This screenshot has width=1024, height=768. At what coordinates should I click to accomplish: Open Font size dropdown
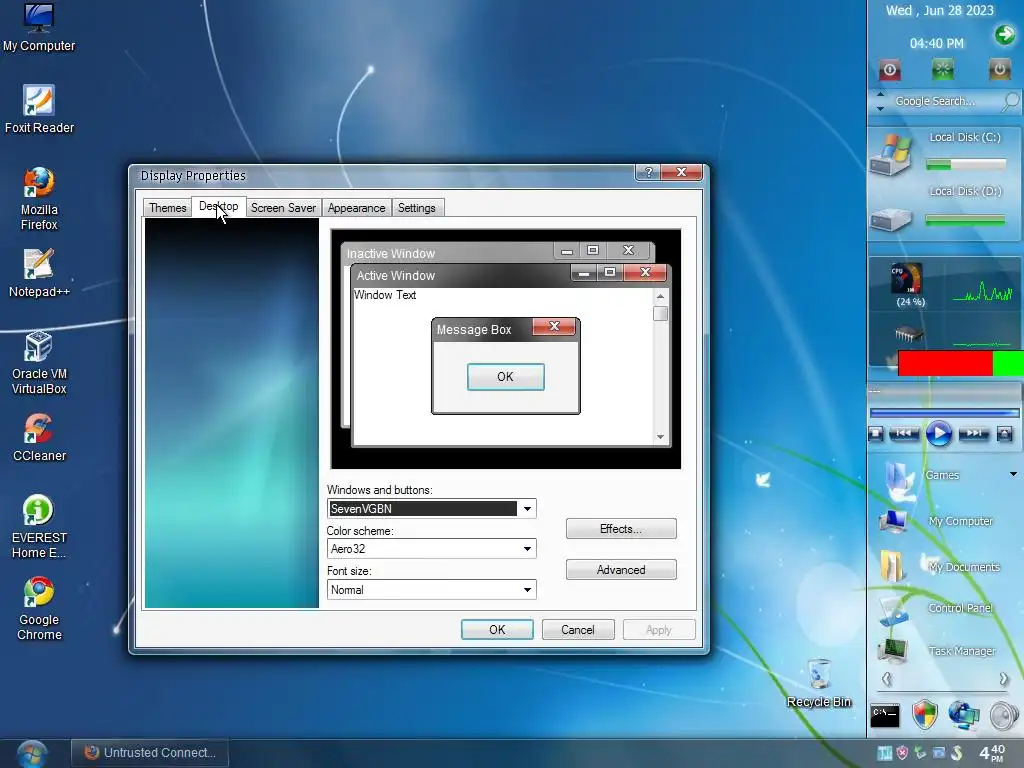pyautogui.click(x=431, y=590)
